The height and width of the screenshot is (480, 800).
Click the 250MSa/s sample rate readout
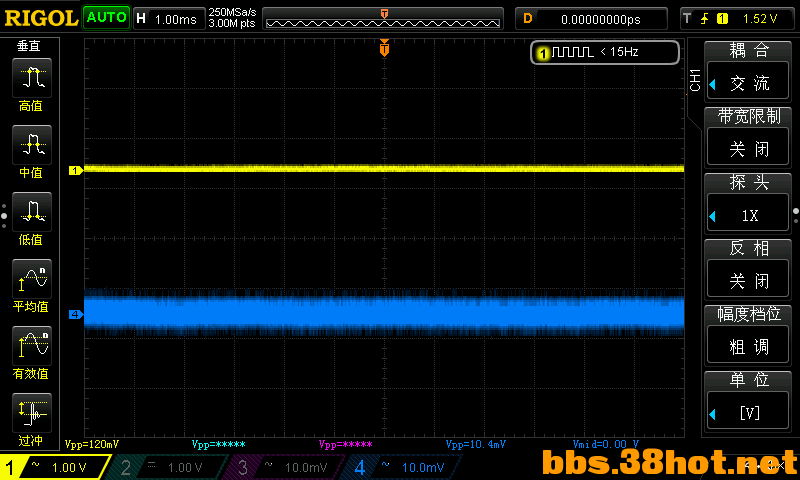point(232,13)
